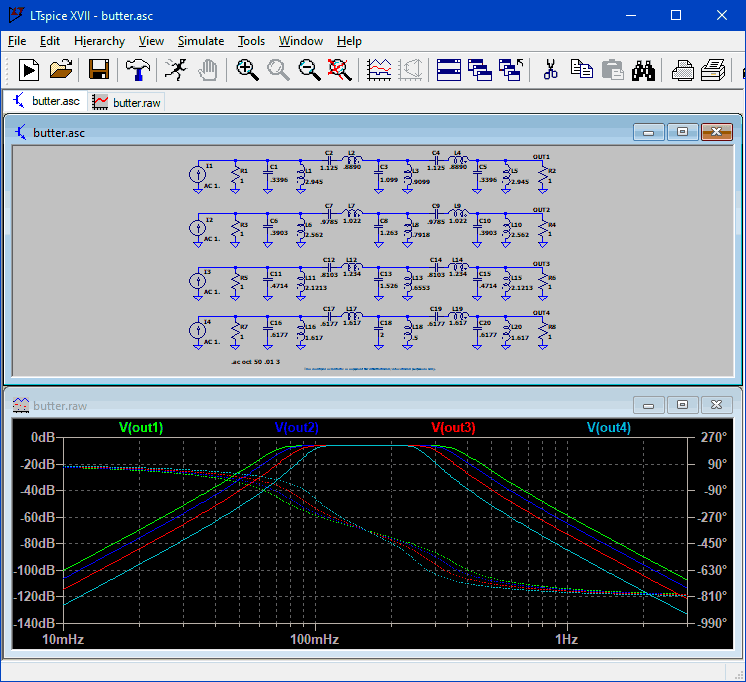Click the 0dB left axis label
746x682 pixels.
(x=43, y=437)
